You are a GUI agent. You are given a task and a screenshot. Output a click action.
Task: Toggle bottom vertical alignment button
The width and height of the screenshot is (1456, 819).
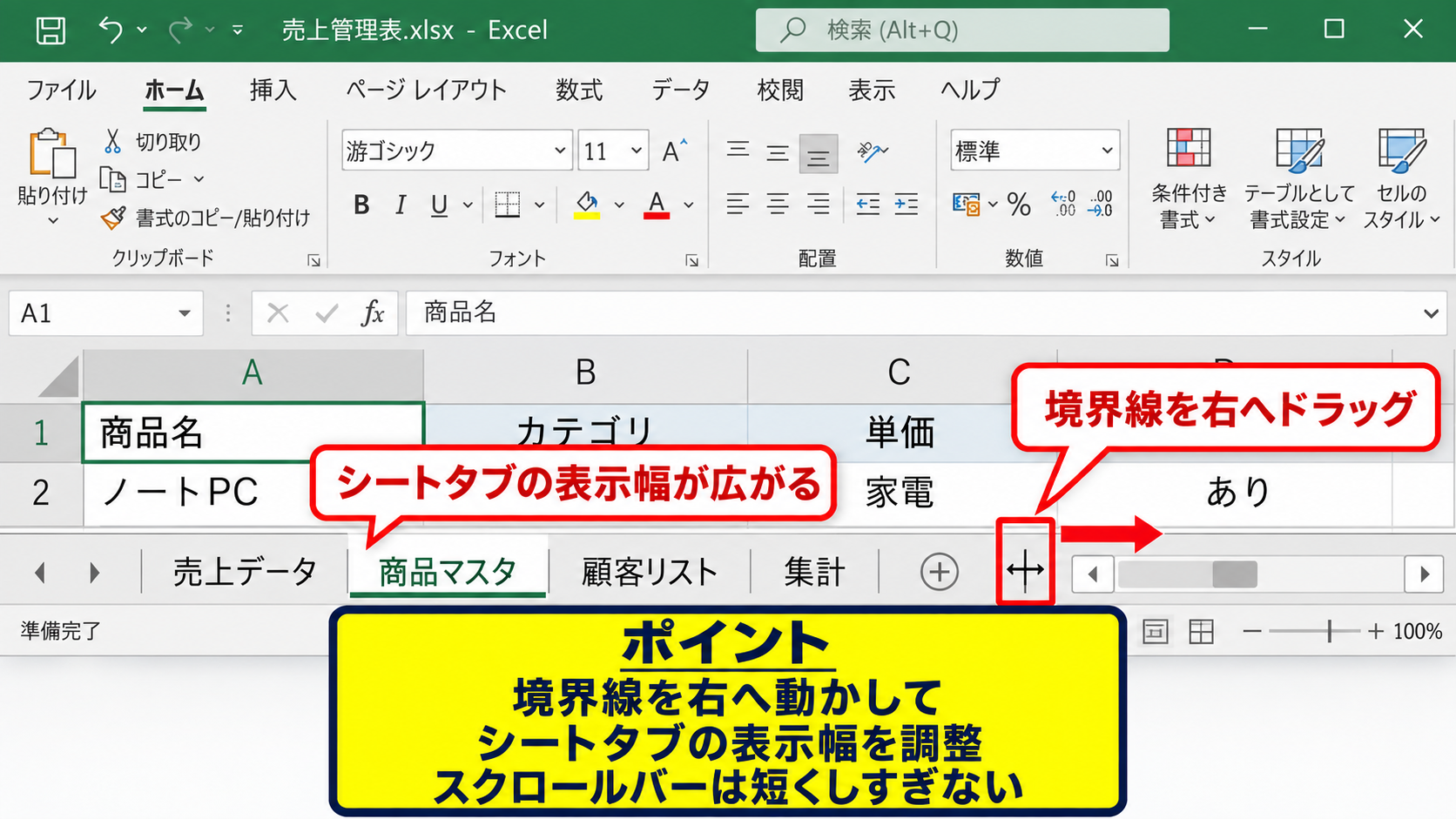[x=818, y=154]
